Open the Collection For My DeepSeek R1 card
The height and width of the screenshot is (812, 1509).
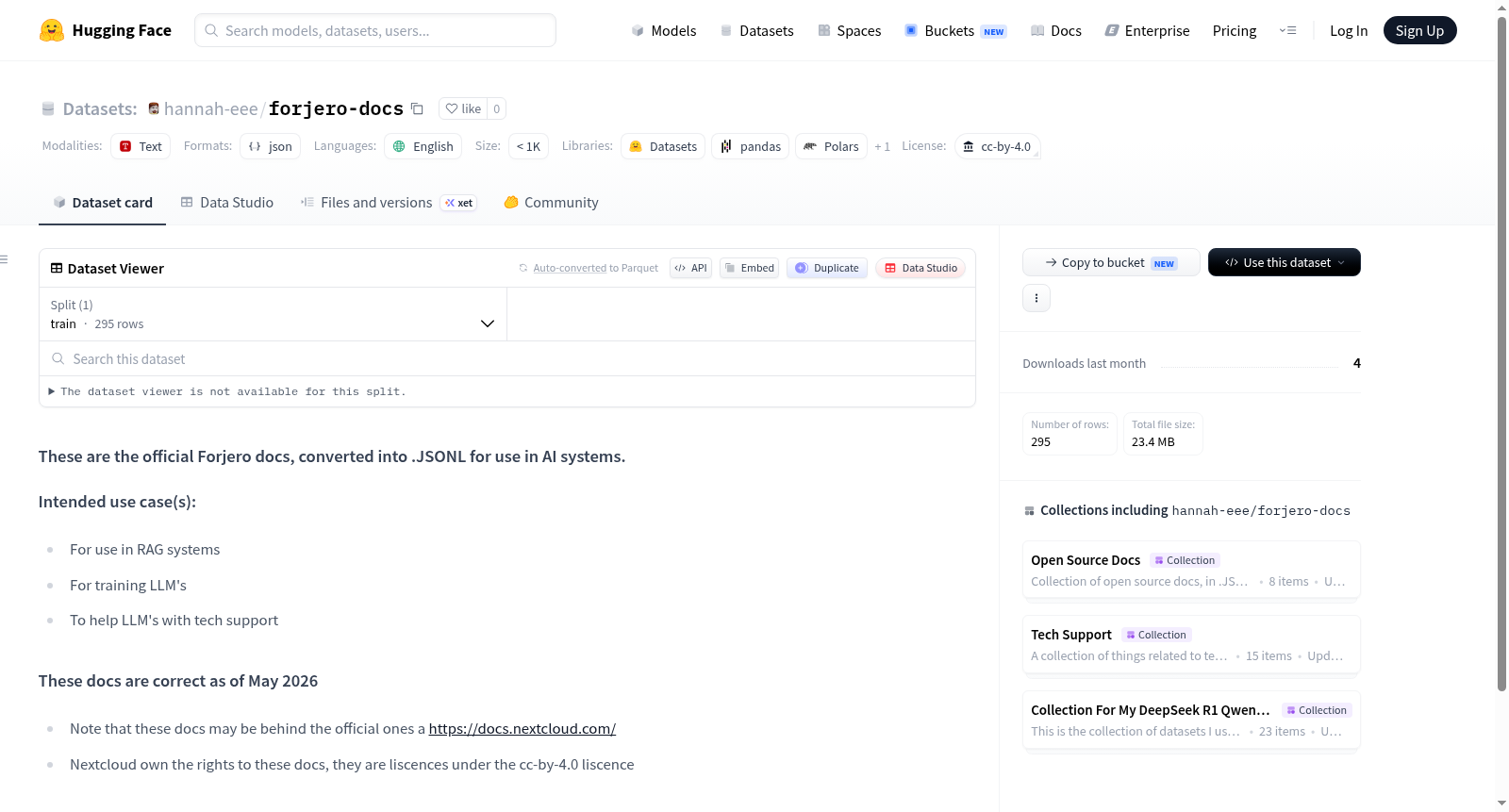pos(1191,721)
